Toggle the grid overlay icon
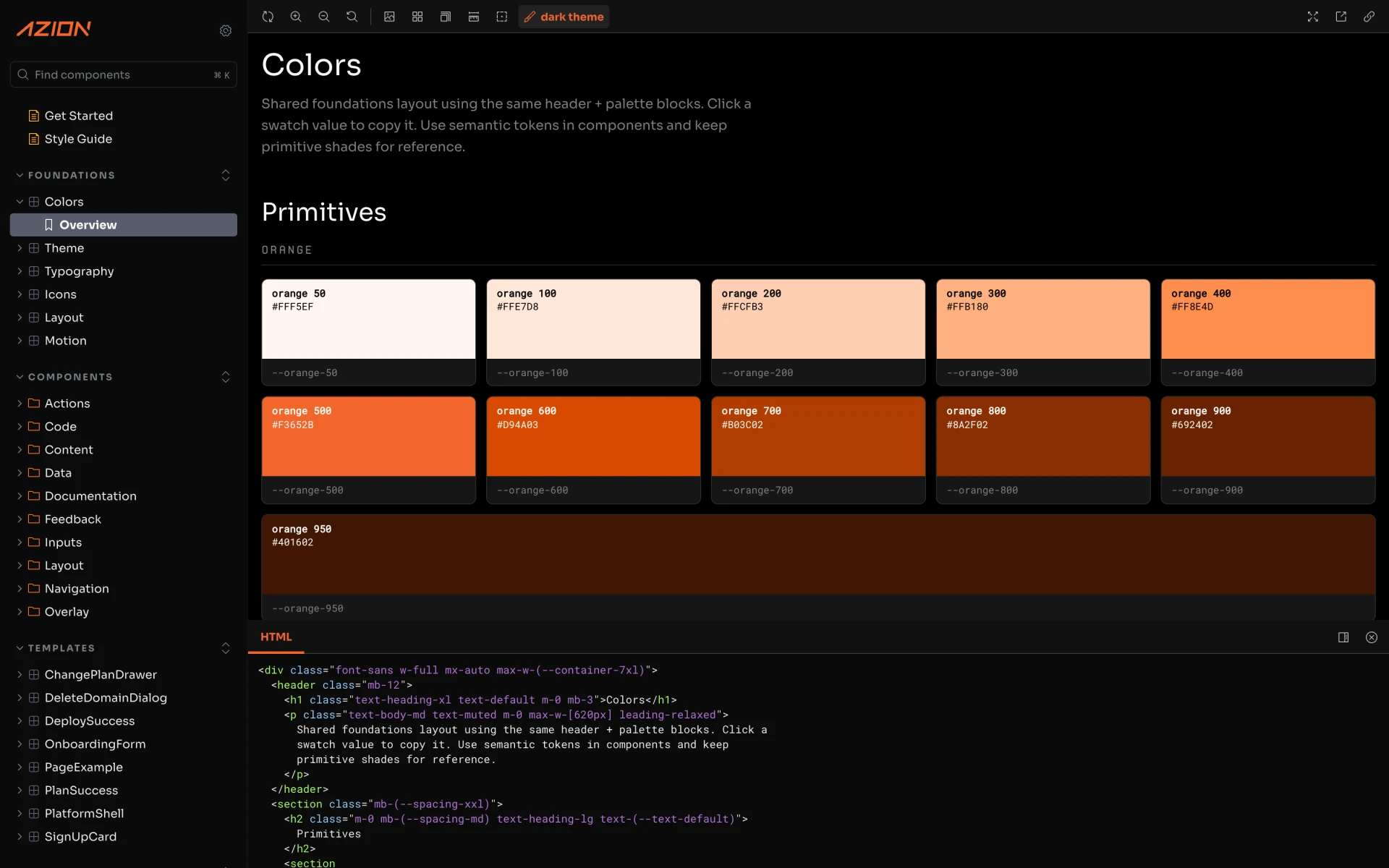Screen dimensions: 1389x868 tap(417, 17)
